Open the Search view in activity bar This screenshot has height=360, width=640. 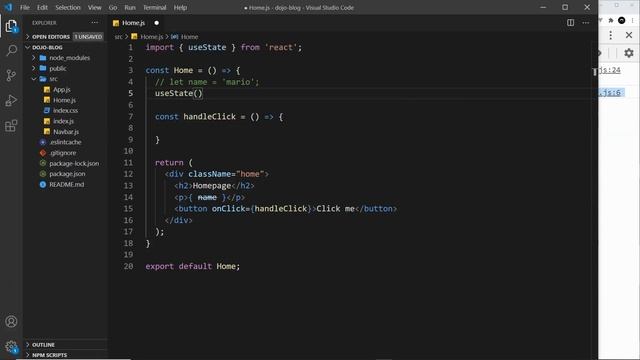pyautogui.click(x=11, y=51)
